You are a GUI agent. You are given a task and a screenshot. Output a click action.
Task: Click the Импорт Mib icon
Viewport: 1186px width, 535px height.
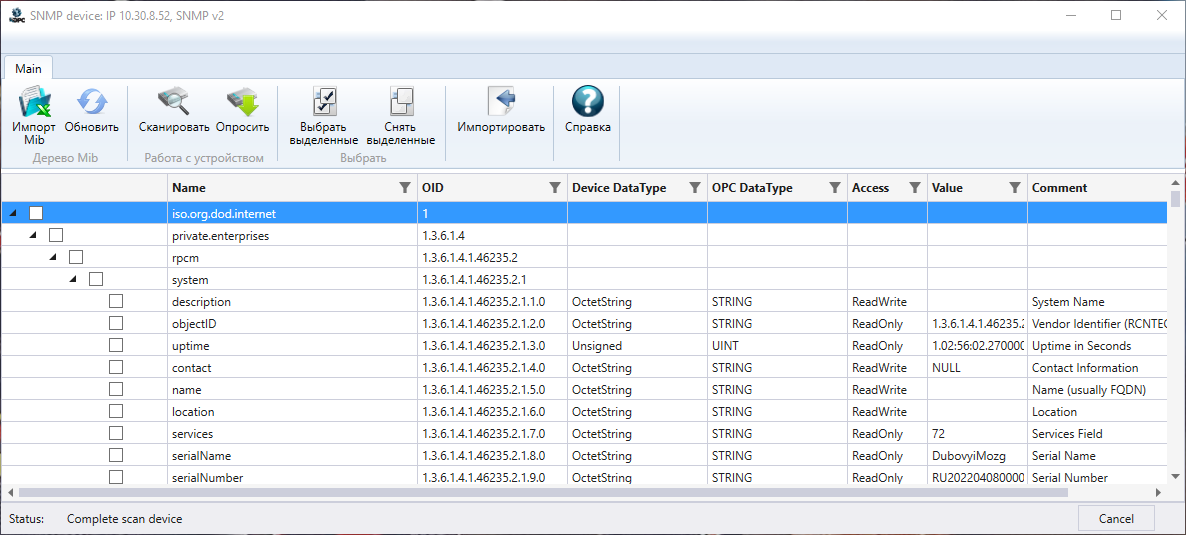[34, 101]
